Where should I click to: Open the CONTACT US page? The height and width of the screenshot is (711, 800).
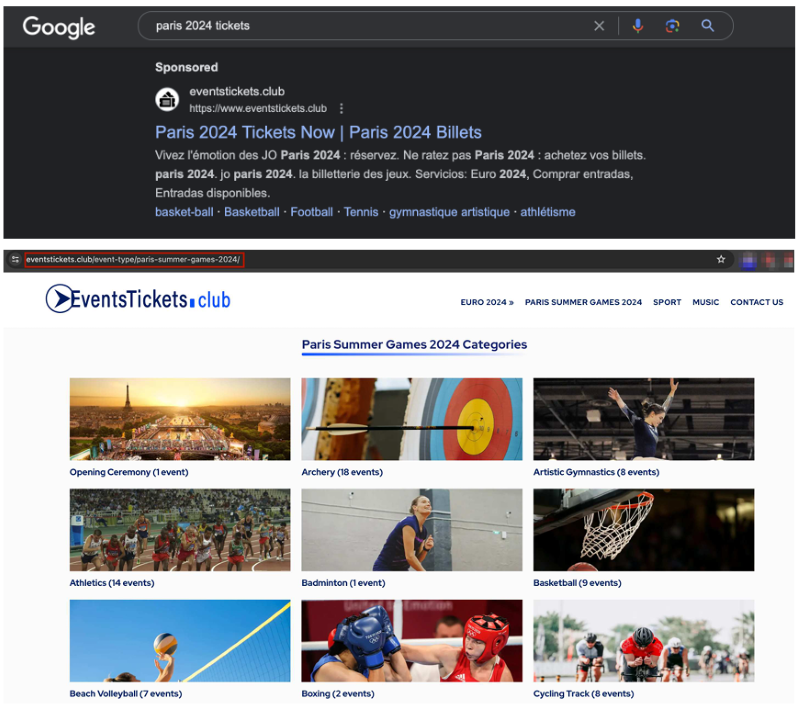(x=757, y=302)
